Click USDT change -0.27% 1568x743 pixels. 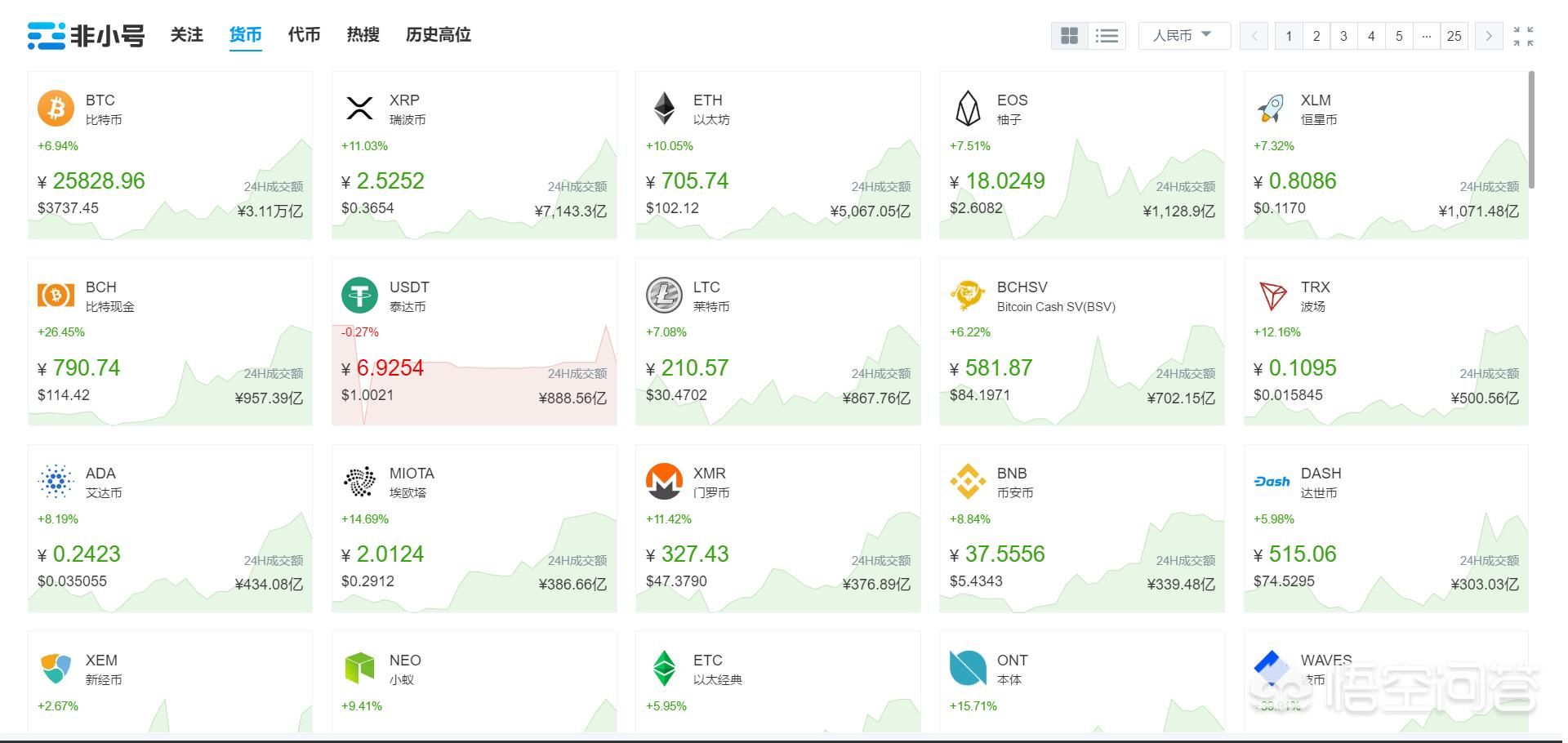pyautogui.click(x=360, y=332)
